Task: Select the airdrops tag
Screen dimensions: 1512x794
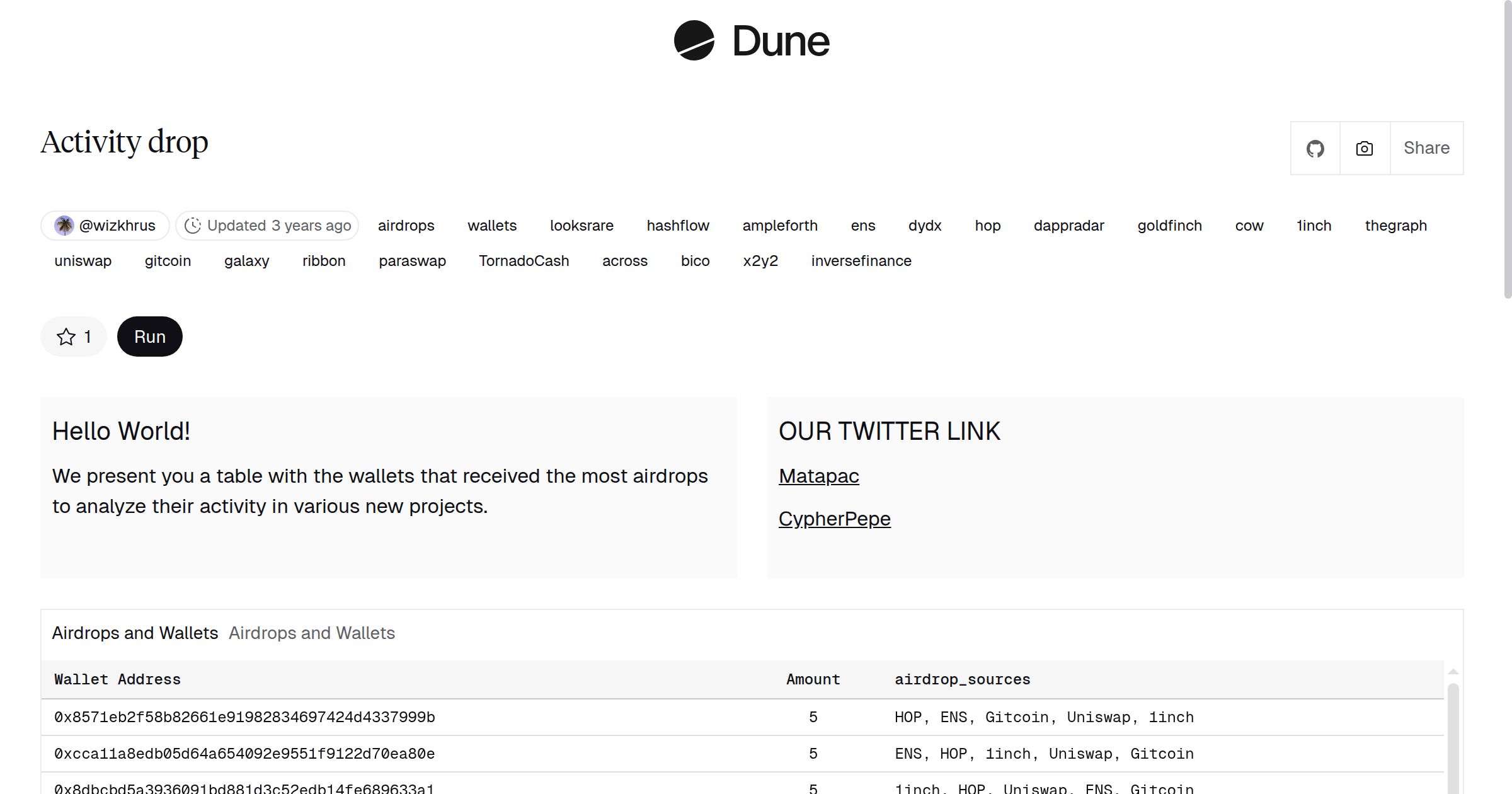Action: tap(406, 225)
